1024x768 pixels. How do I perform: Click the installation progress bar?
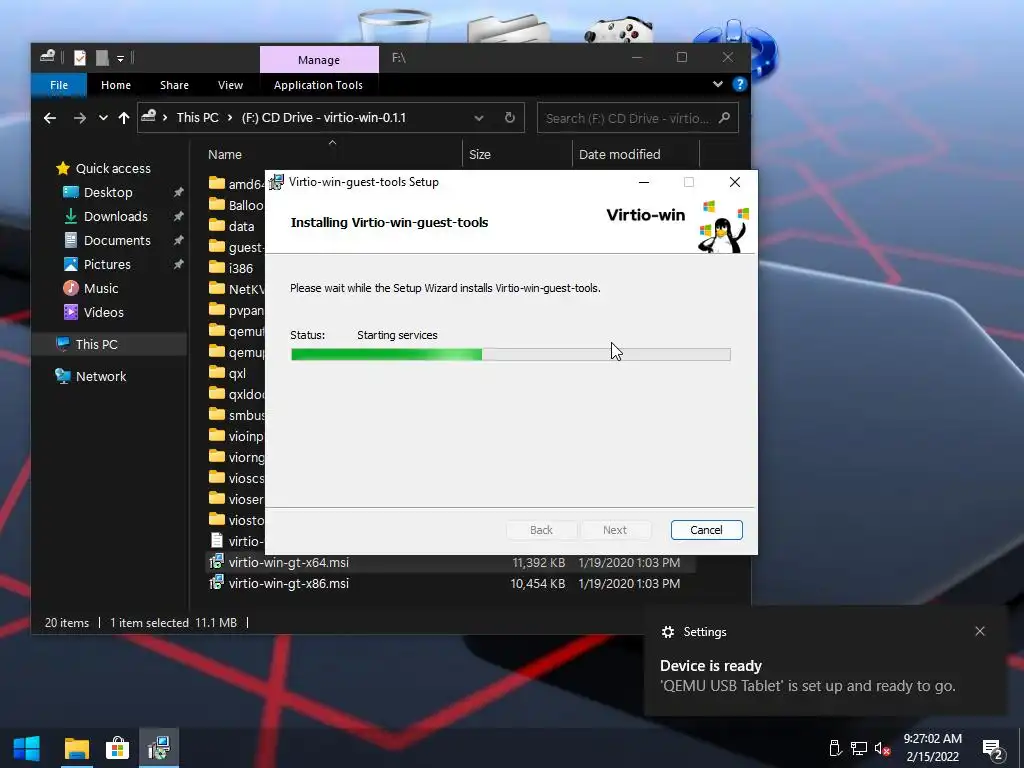click(x=511, y=355)
